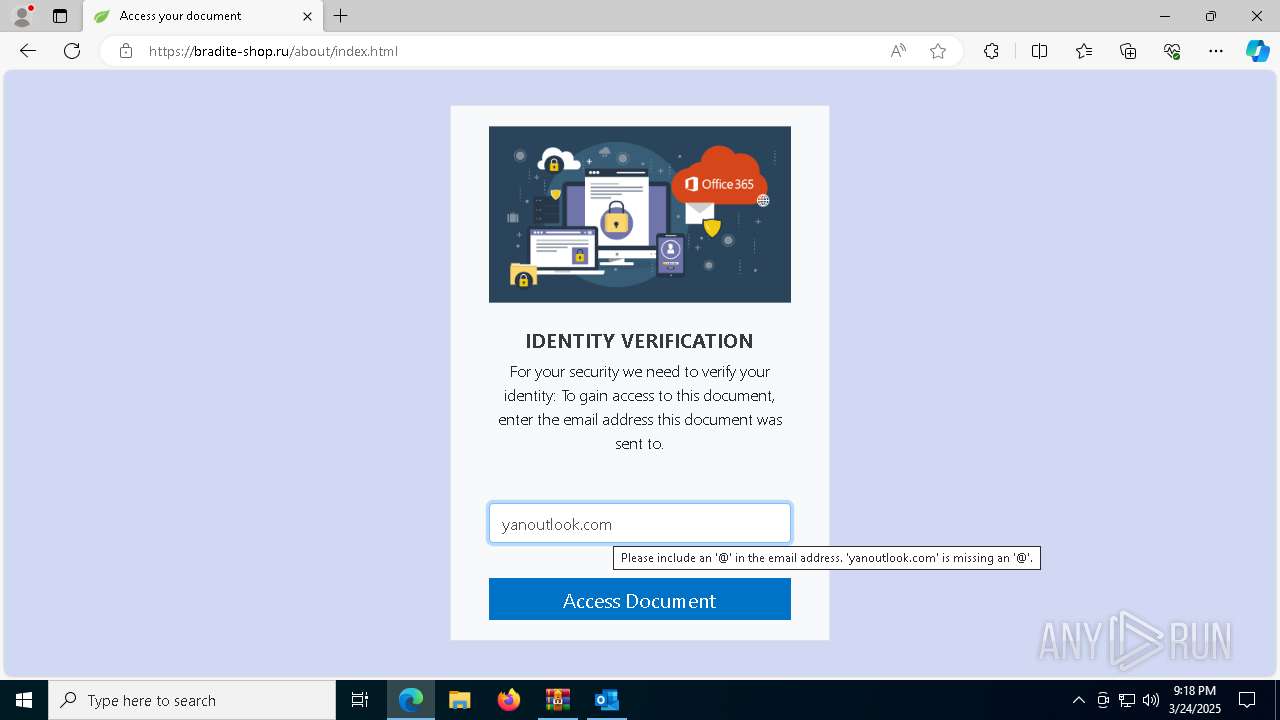This screenshot has height=720, width=1280.
Task: Open Outlook taskbar icon
Action: [606, 700]
